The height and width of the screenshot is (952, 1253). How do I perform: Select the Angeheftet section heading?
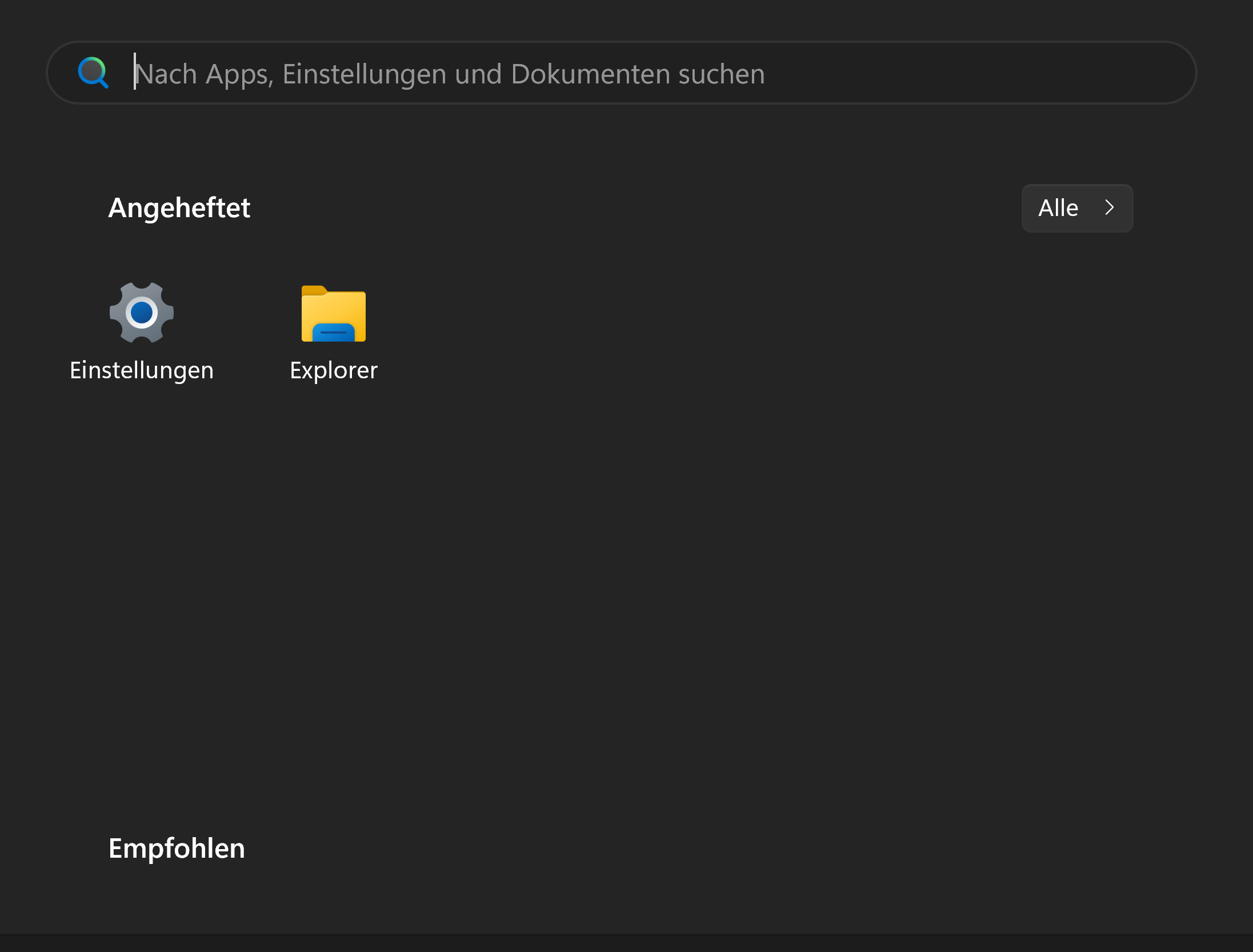[179, 207]
